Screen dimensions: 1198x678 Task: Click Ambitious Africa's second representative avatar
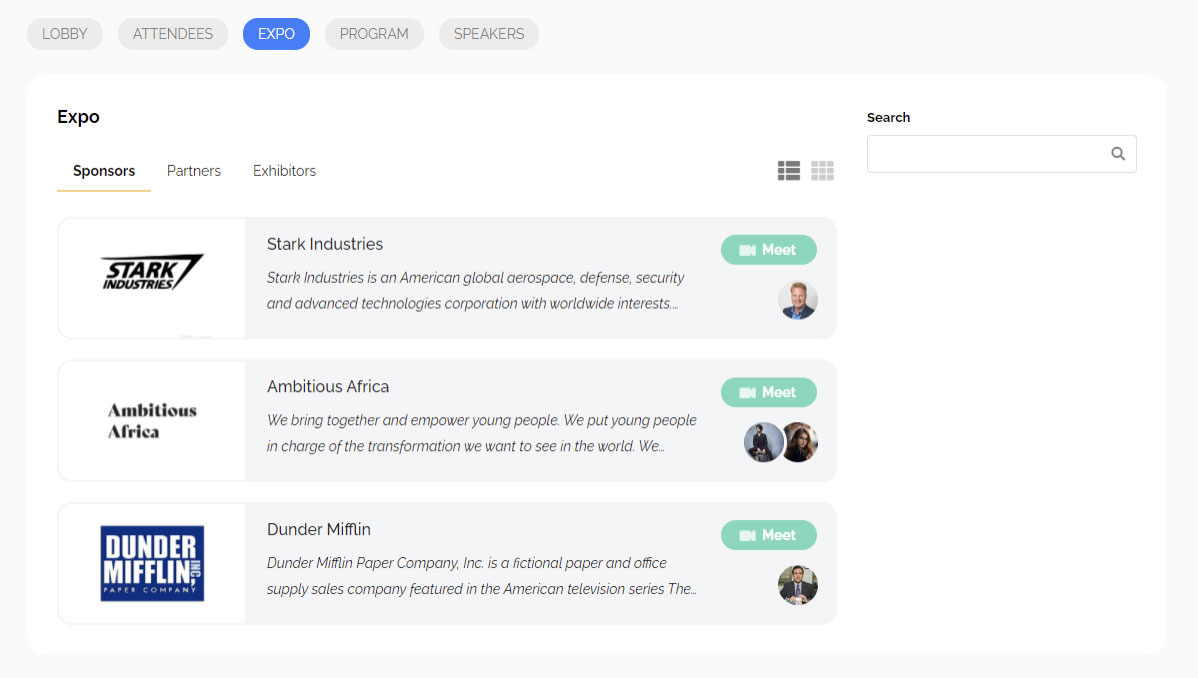[x=801, y=442]
